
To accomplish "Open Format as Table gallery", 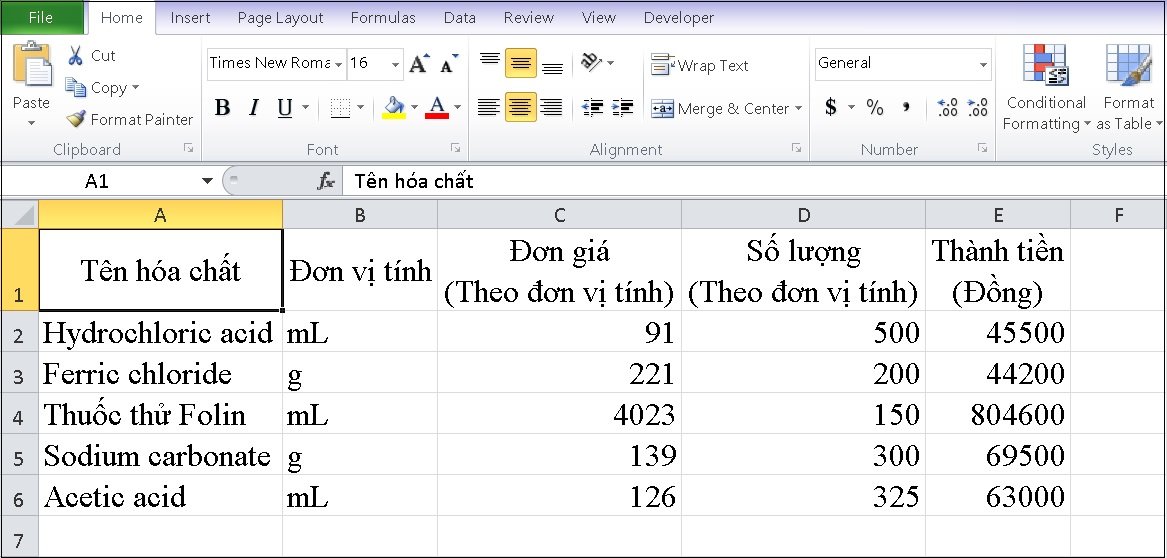I will coord(1128,88).
